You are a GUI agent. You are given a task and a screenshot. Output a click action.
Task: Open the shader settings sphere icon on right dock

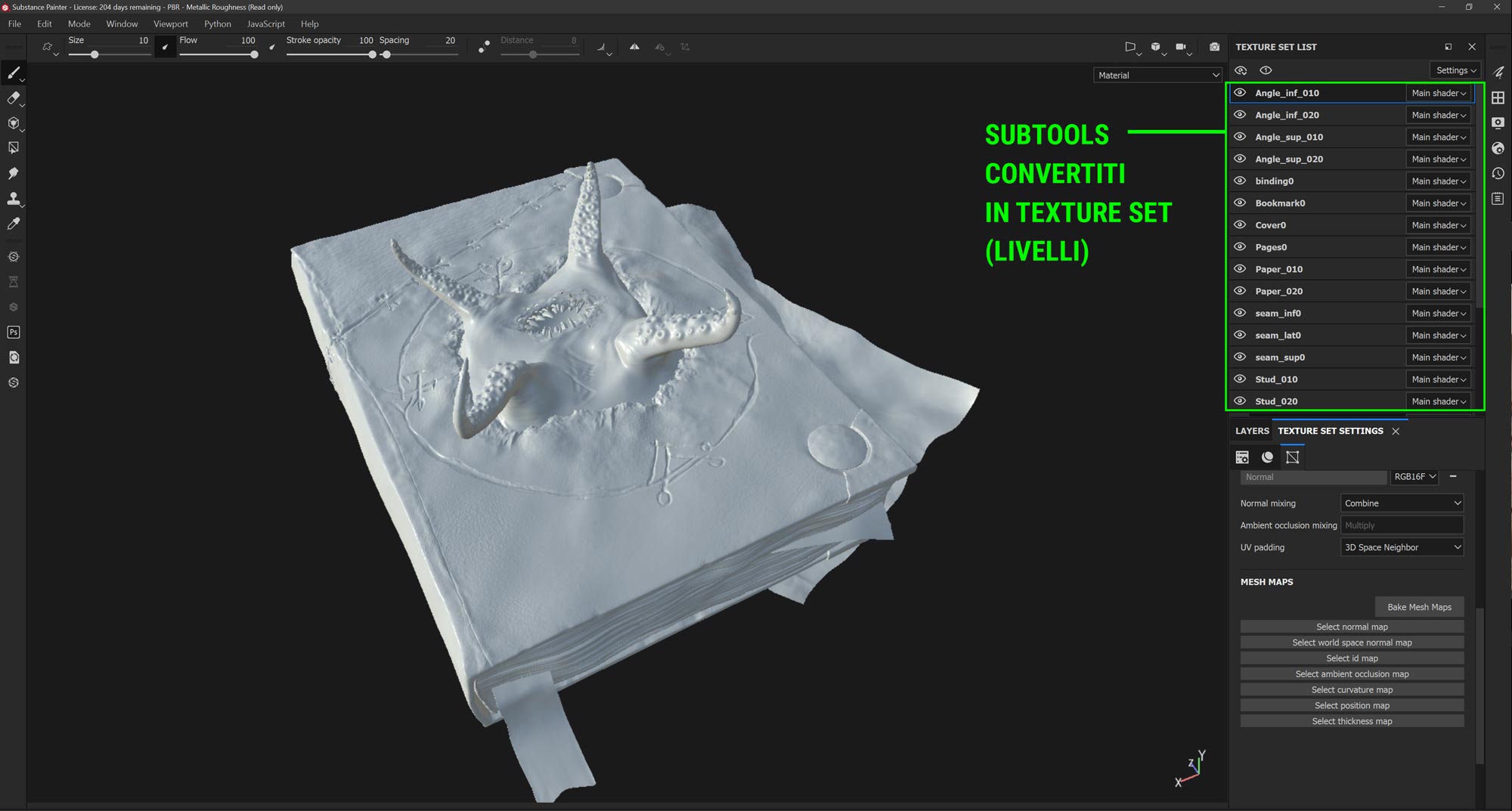(x=1498, y=148)
